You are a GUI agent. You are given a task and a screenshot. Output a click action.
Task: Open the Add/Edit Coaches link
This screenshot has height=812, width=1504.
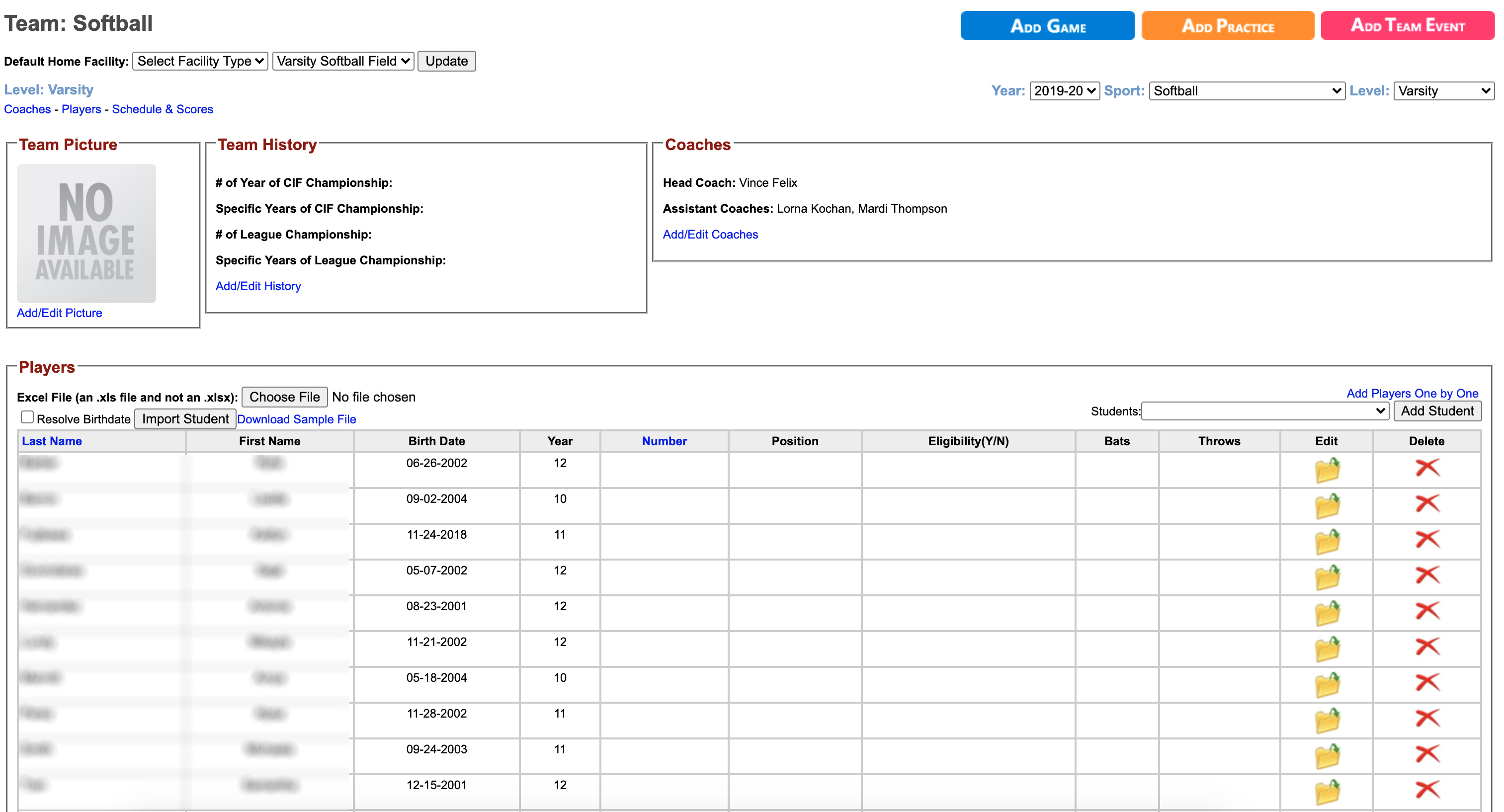[710, 234]
